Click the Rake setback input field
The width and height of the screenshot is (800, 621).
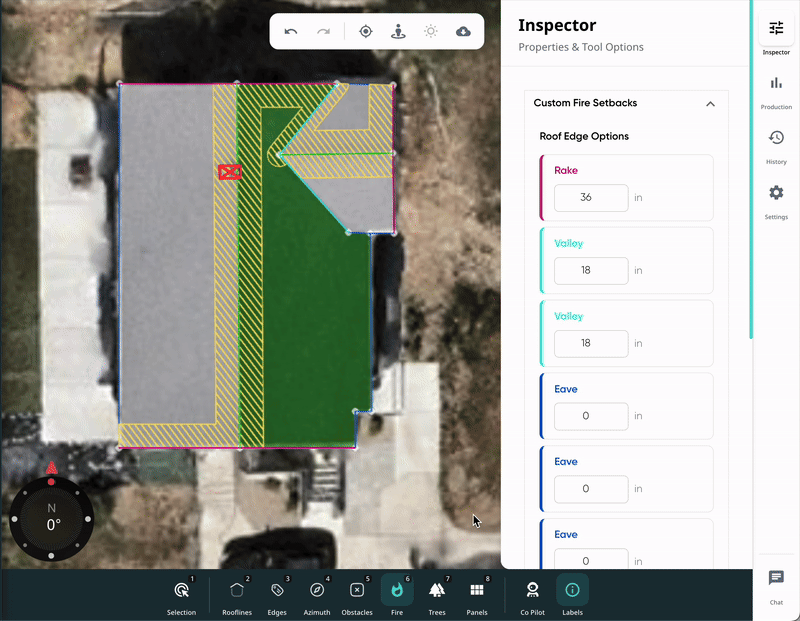591,197
